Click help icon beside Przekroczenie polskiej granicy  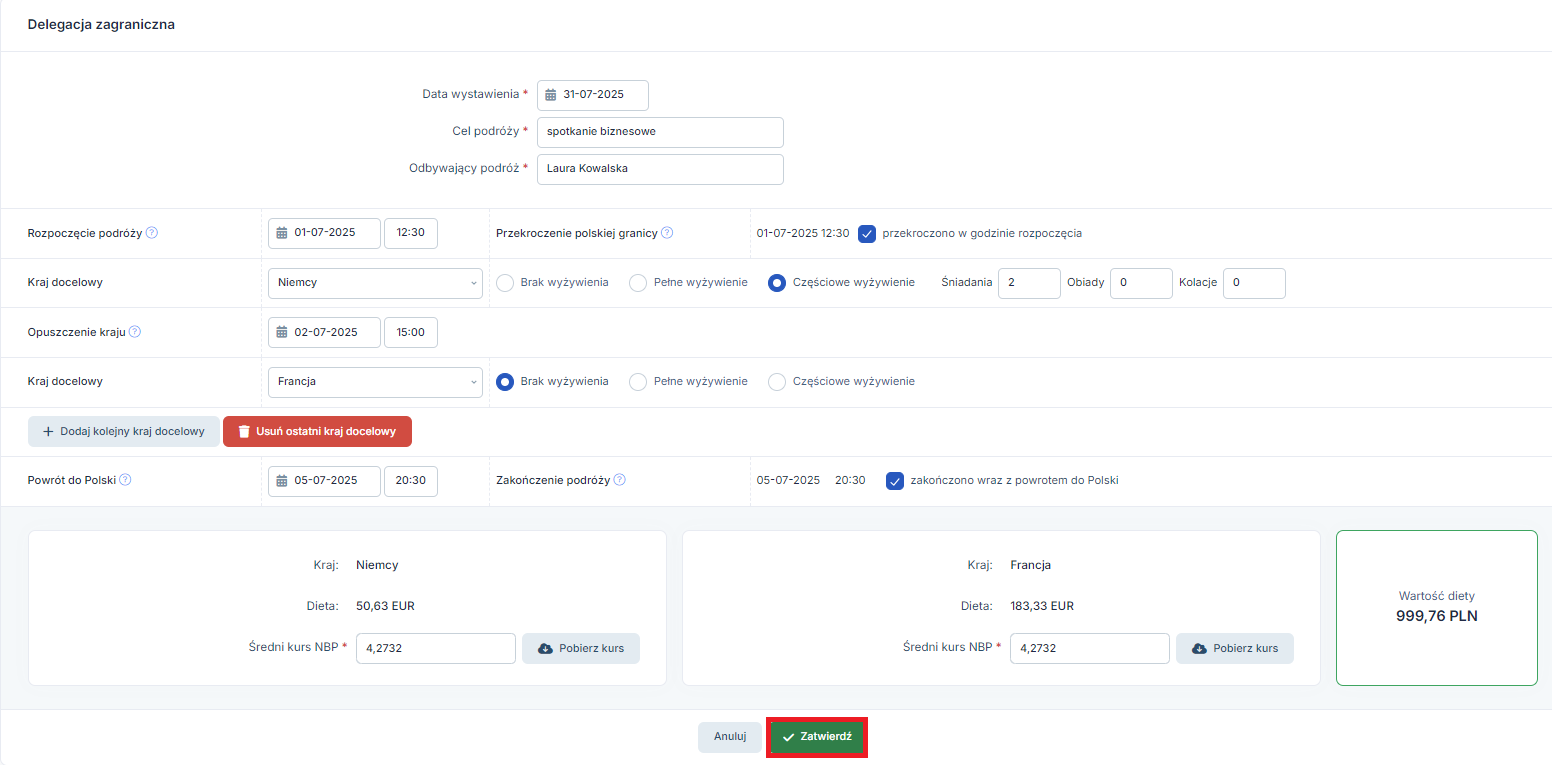[x=667, y=233]
